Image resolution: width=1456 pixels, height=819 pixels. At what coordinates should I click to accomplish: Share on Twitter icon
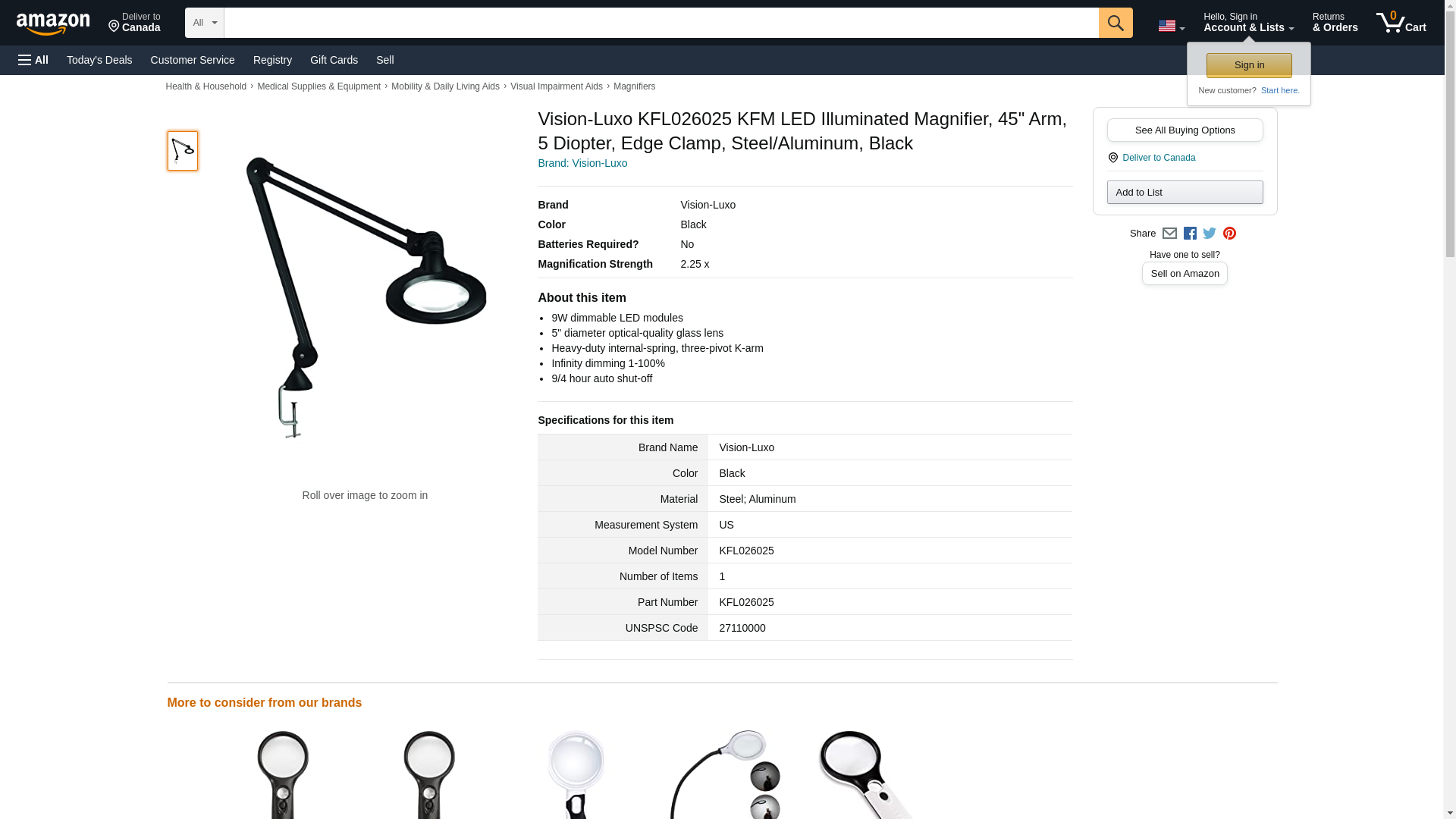click(1209, 234)
